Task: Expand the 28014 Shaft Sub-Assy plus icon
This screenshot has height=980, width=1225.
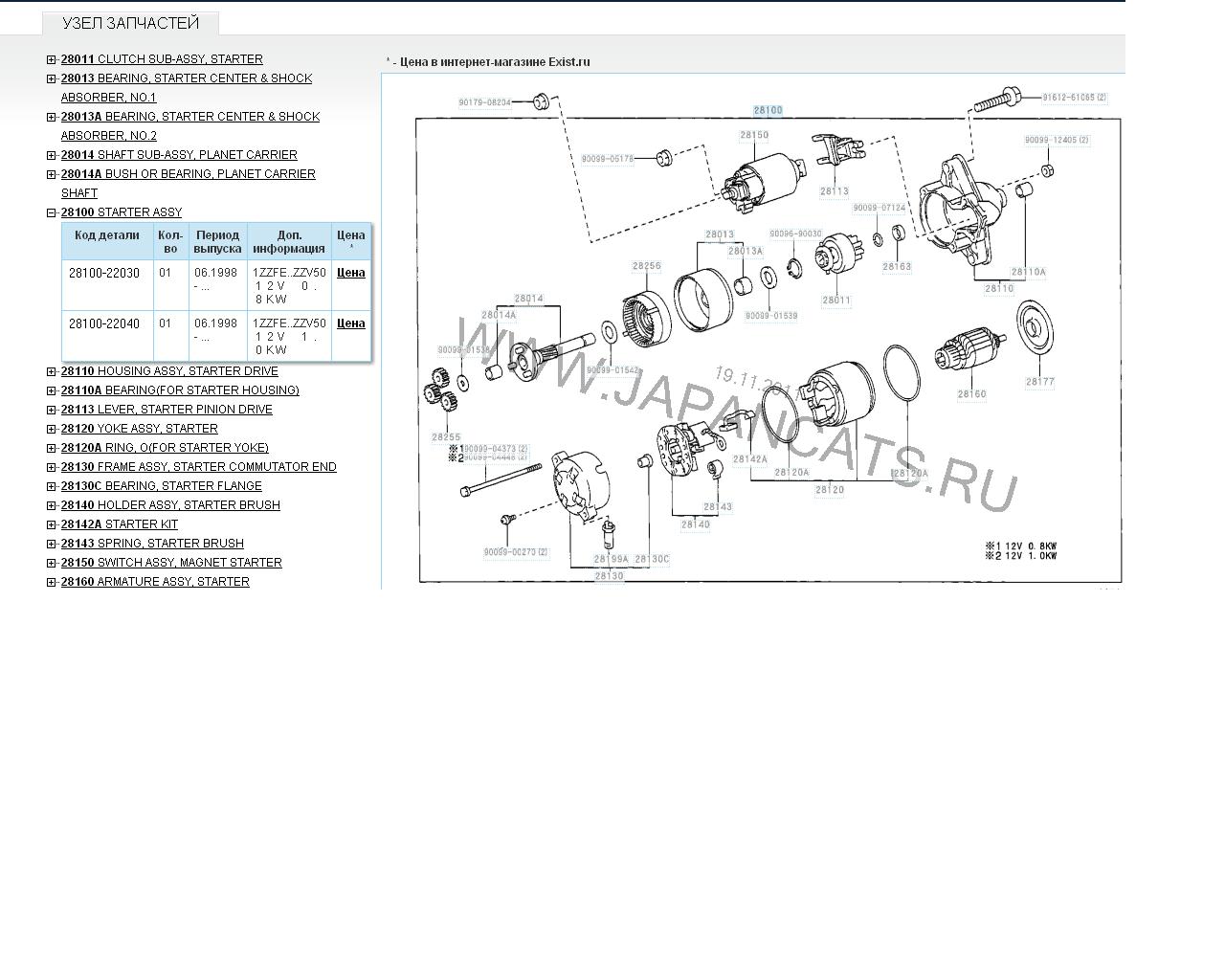Action: [52, 155]
